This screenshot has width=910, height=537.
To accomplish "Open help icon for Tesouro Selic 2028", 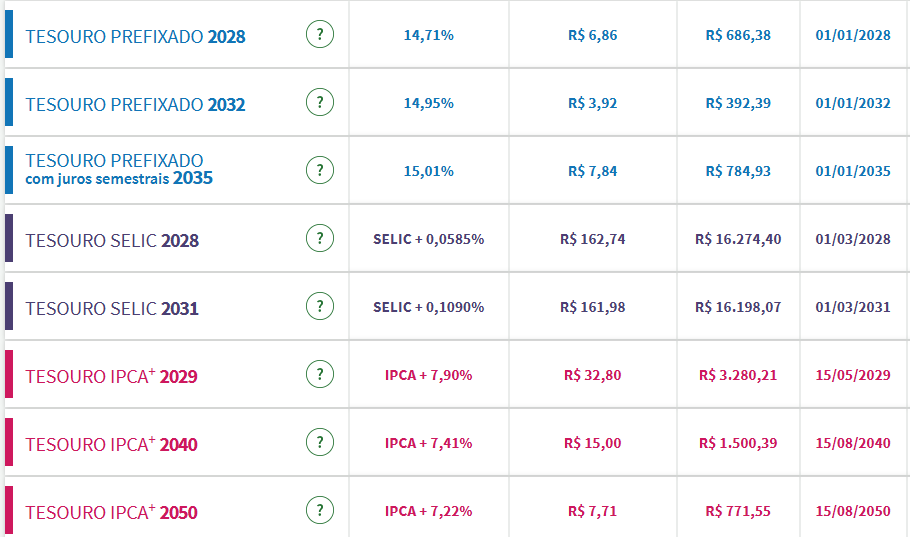I will point(320,238).
